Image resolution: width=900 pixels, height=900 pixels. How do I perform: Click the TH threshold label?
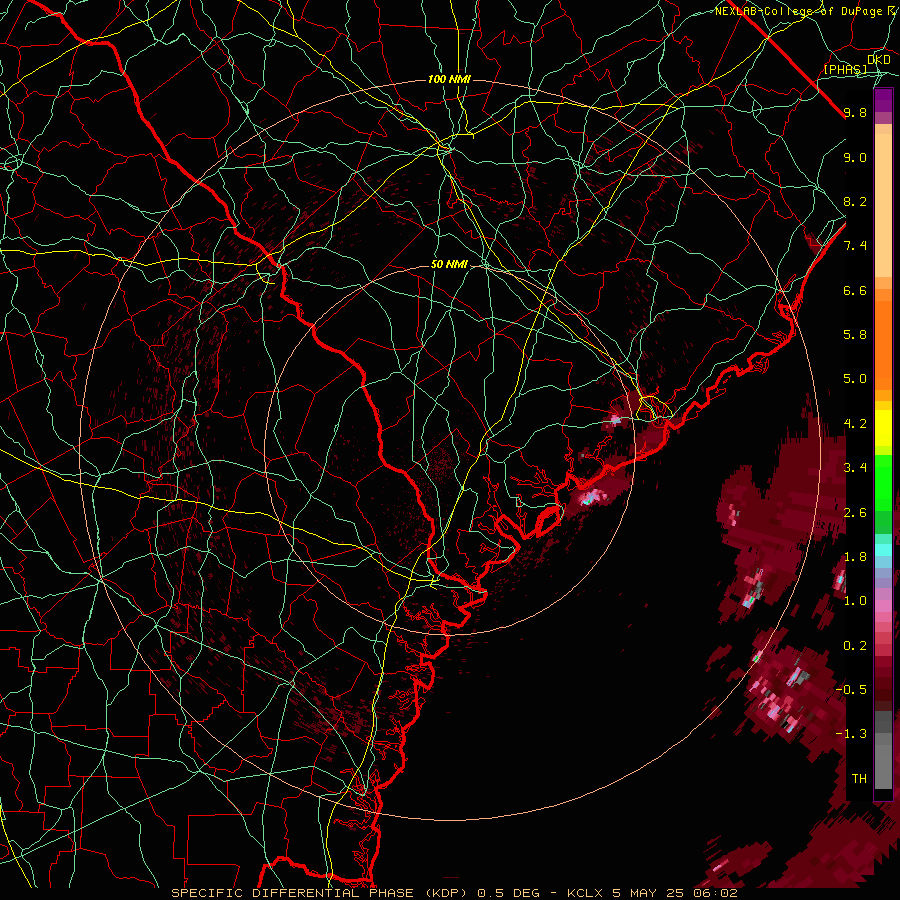(x=859, y=779)
